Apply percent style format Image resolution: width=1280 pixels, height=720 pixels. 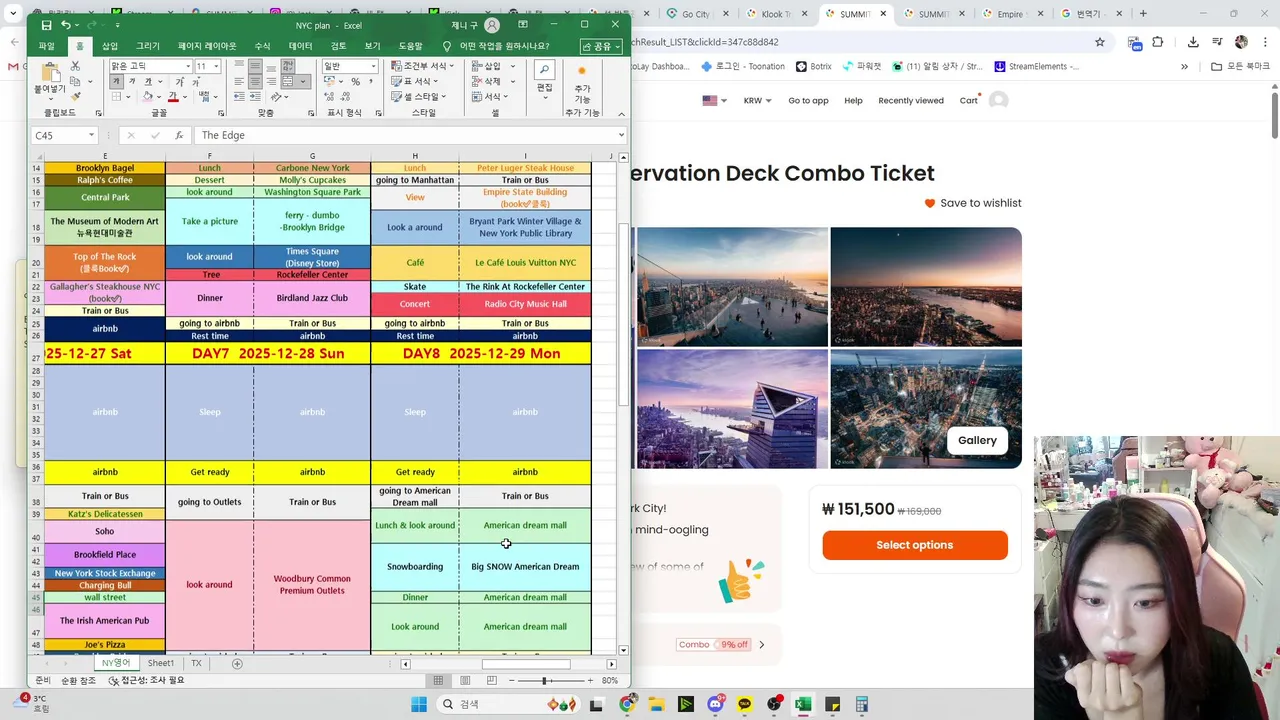(356, 82)
